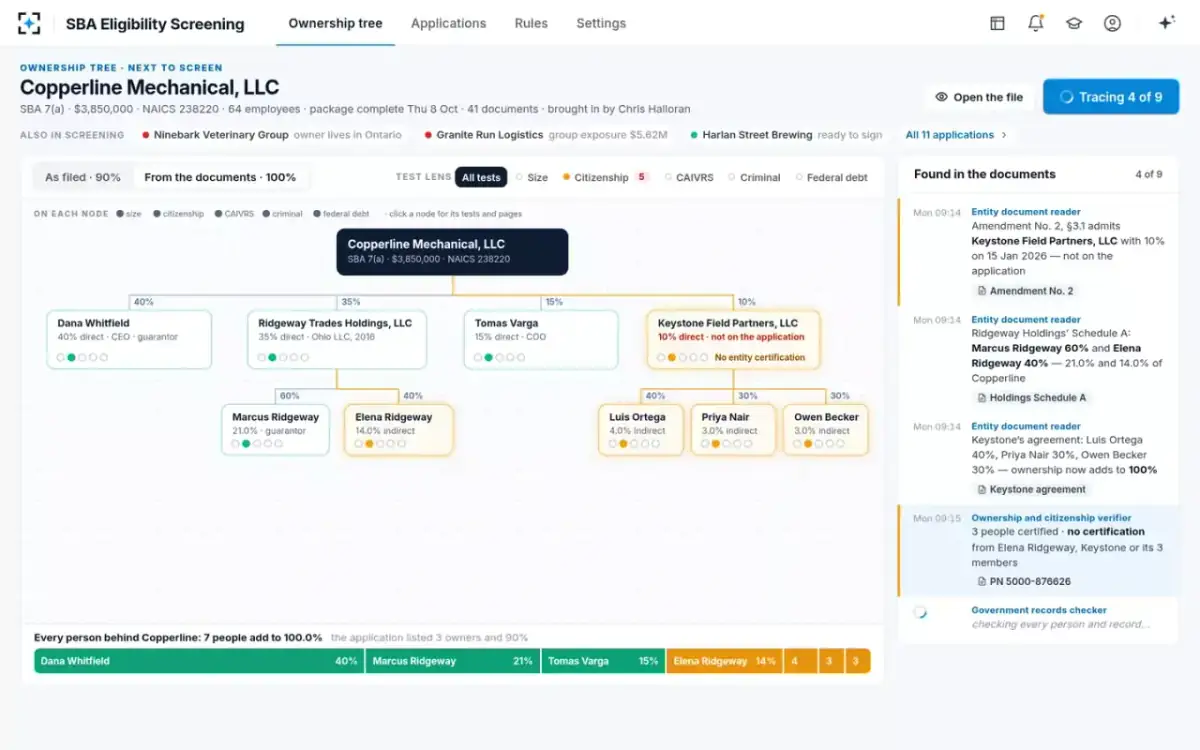Switch to the Ownership tree tab
1200x750 pixels.
335,23
